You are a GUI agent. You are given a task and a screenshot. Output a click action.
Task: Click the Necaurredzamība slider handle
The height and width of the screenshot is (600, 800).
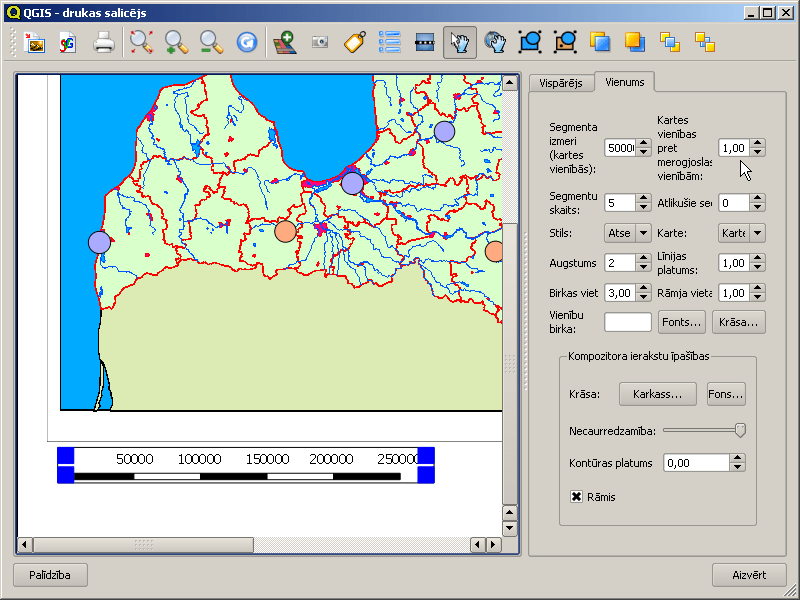click(x=740, y=431)
